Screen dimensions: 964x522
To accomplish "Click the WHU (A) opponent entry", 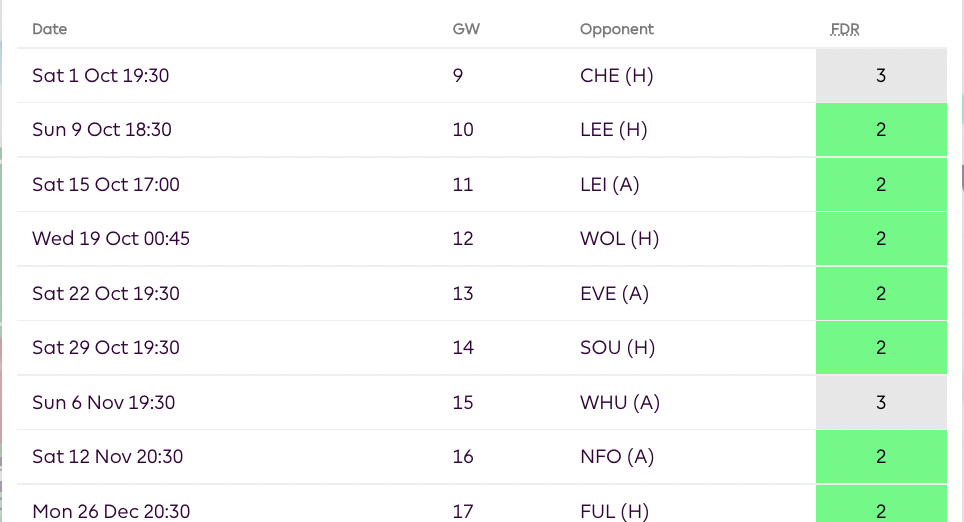I will [619, 402].
